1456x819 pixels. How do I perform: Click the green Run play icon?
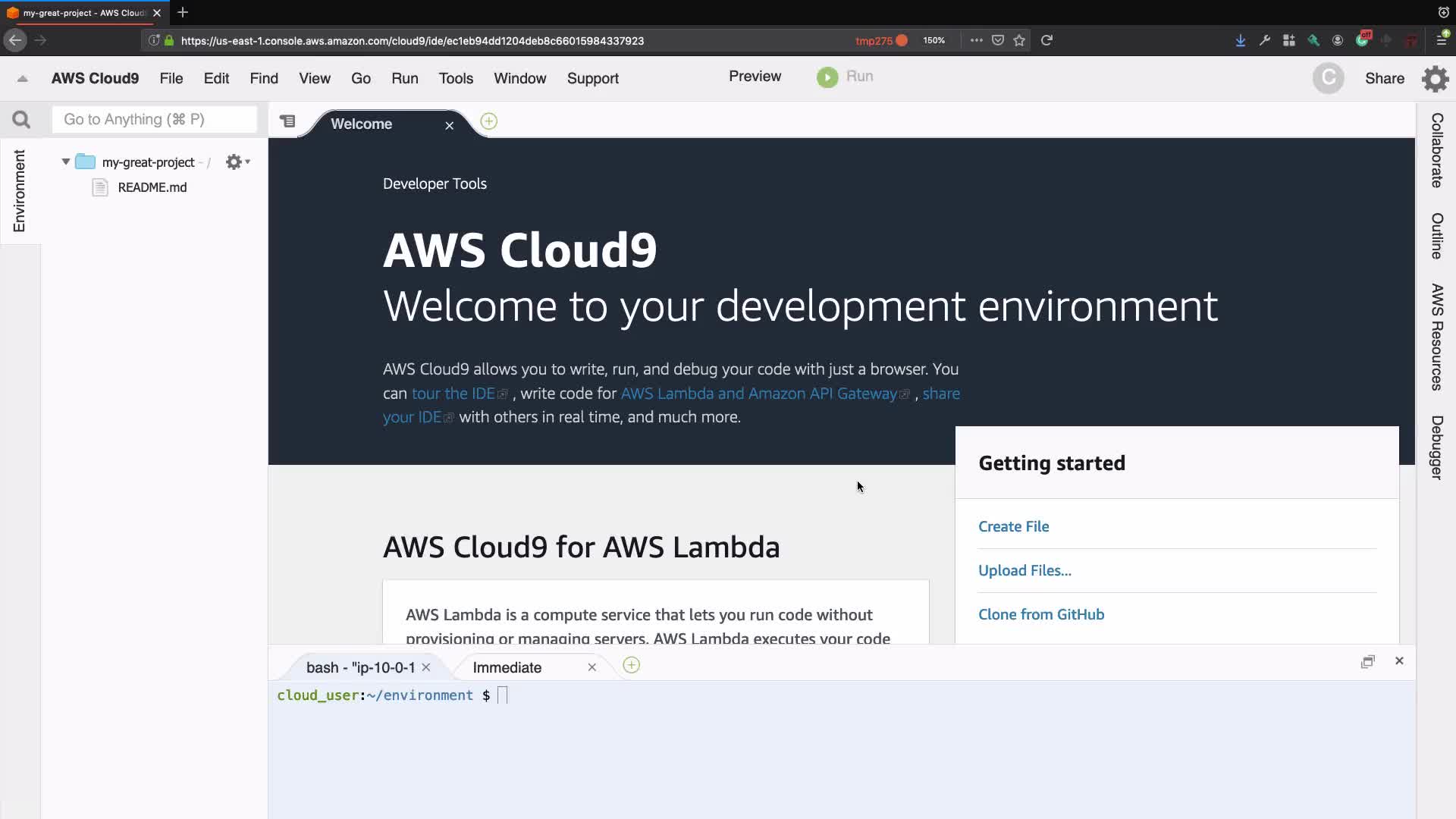pos(827,77)
